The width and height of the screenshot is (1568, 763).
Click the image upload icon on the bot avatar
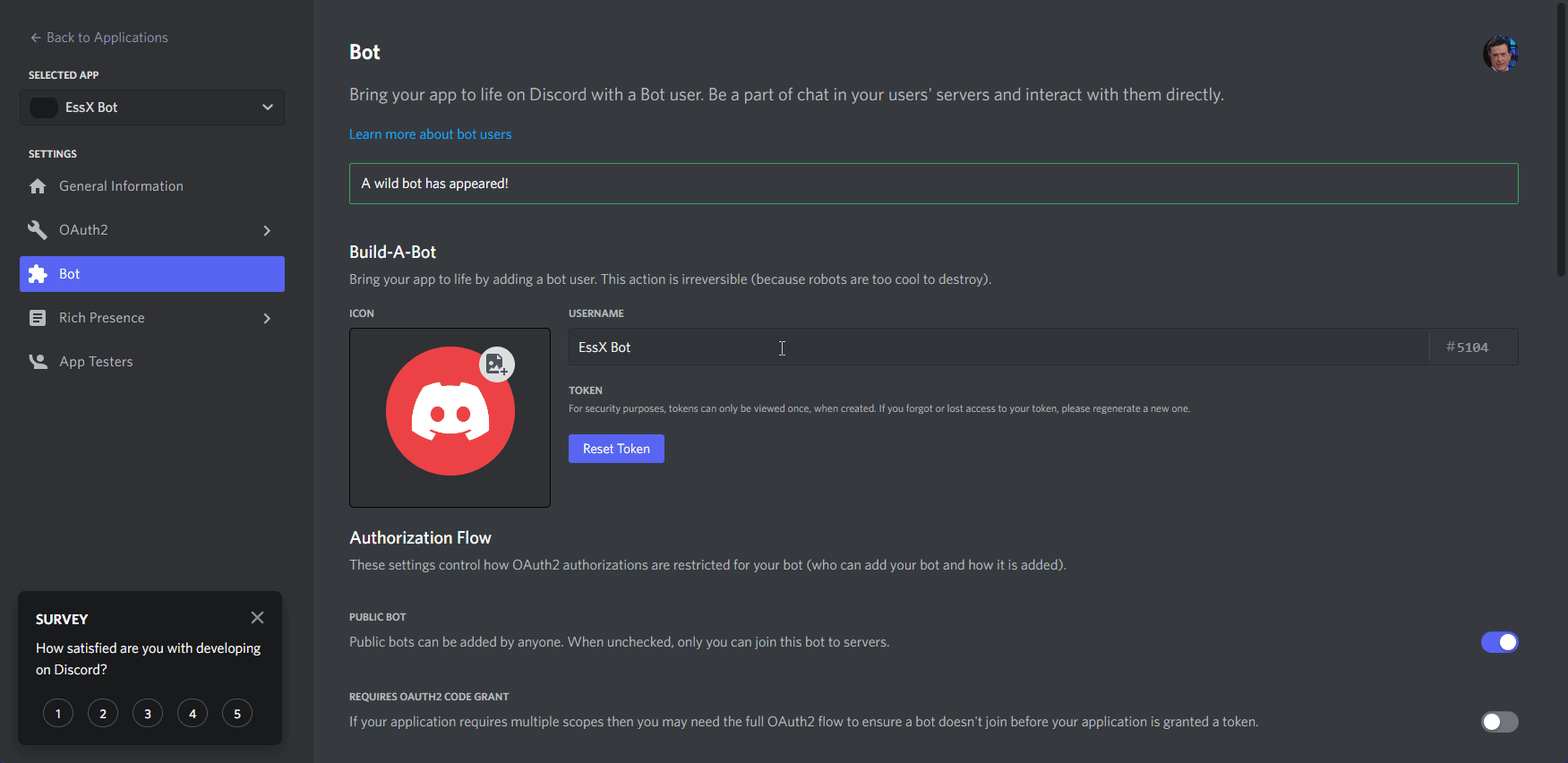[x=498, y=364]
